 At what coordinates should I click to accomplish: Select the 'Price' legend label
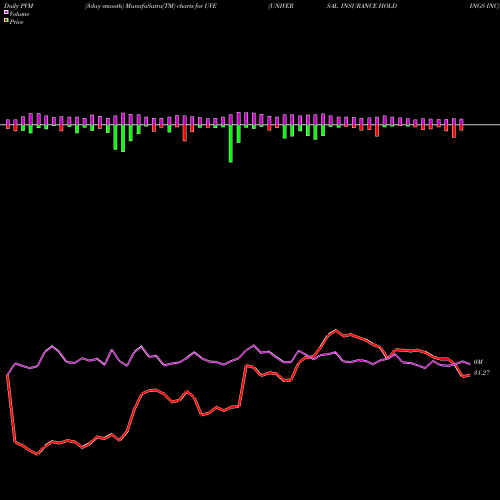point(16,22)
